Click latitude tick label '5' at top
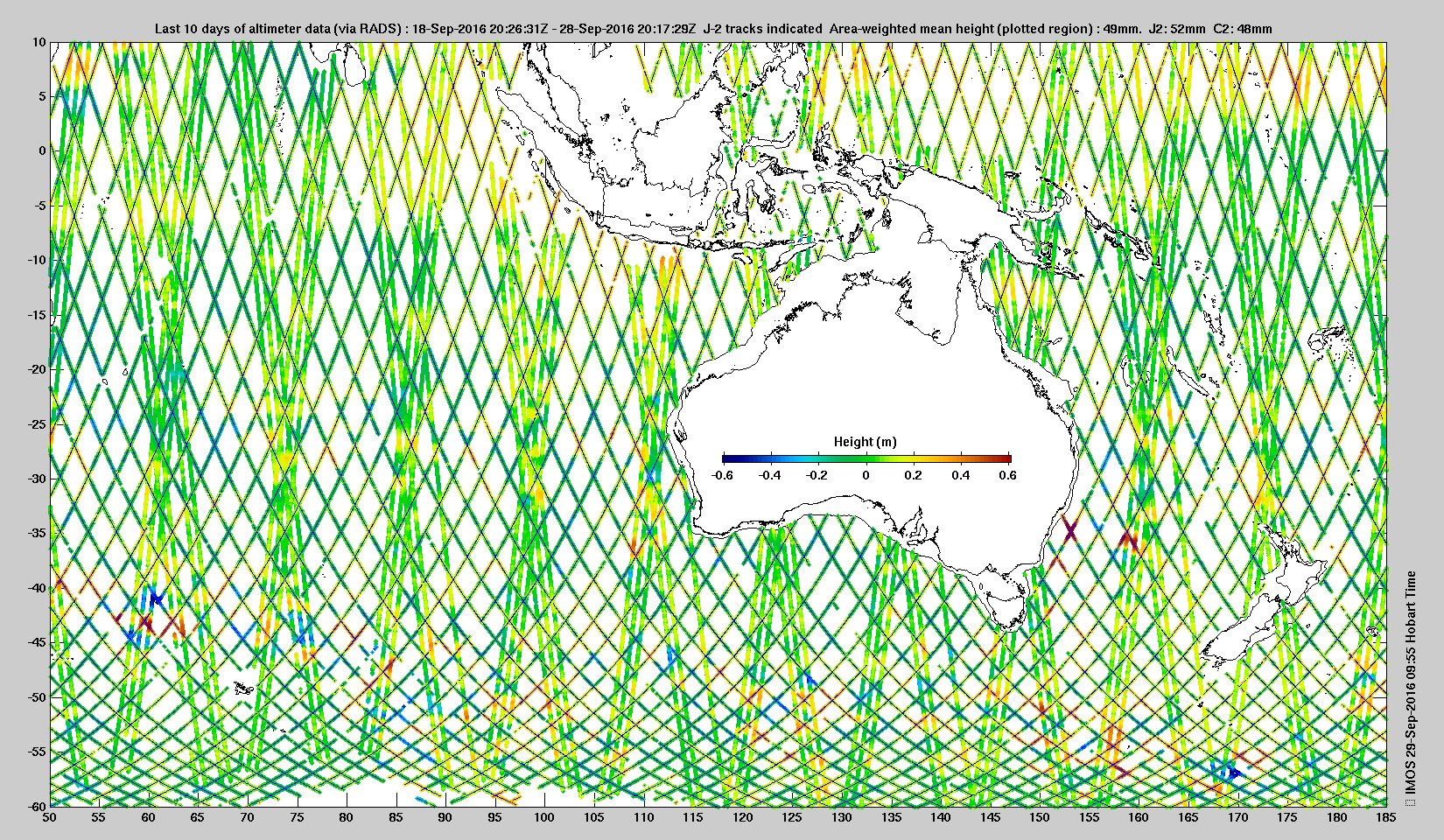1444x840 pixels. tap(42, 96)
